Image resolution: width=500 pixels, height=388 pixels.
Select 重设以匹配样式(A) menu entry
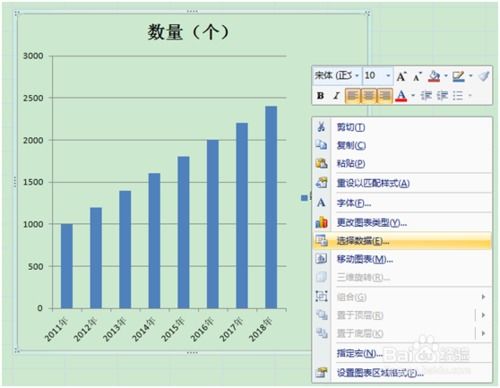(402, 183)
